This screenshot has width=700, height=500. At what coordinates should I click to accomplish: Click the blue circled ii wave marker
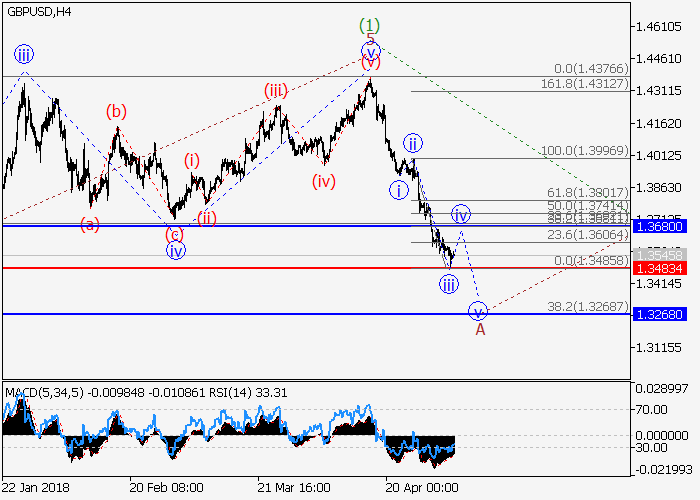(x=411, y=142)
